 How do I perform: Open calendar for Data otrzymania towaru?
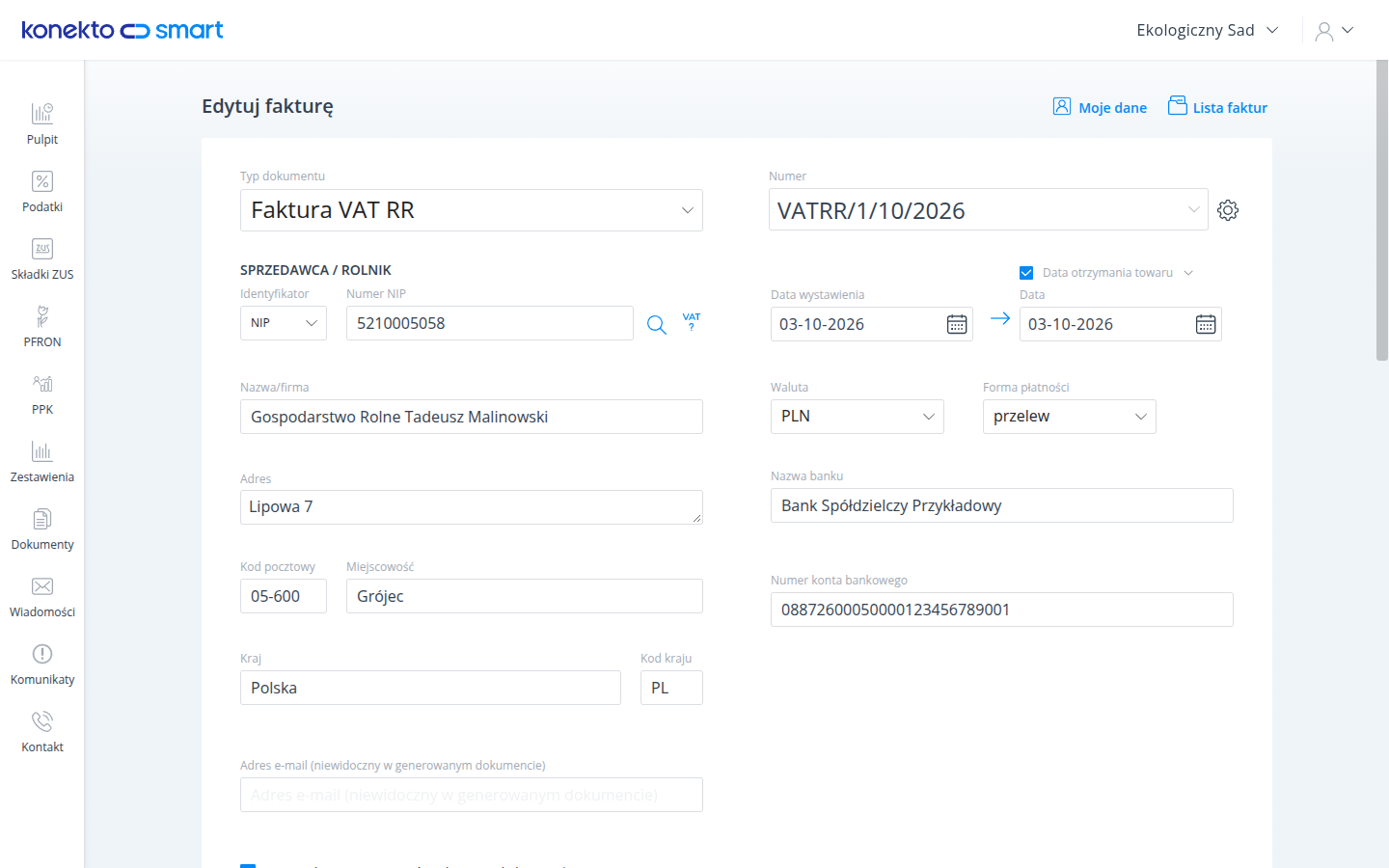tap(1206, 325)
